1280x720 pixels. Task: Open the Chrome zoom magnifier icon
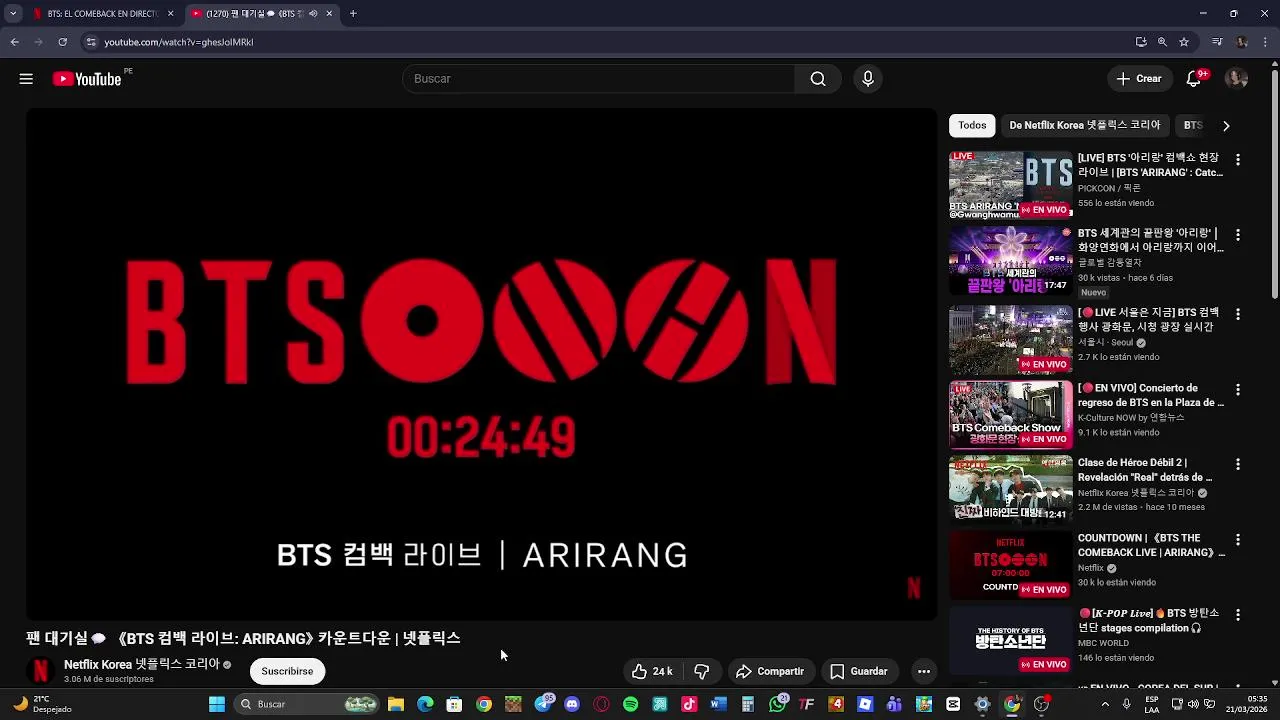point(1162,42)
